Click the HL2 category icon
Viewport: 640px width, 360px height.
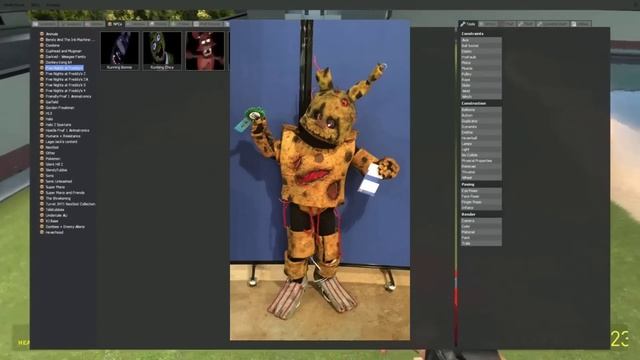[42, 113]
